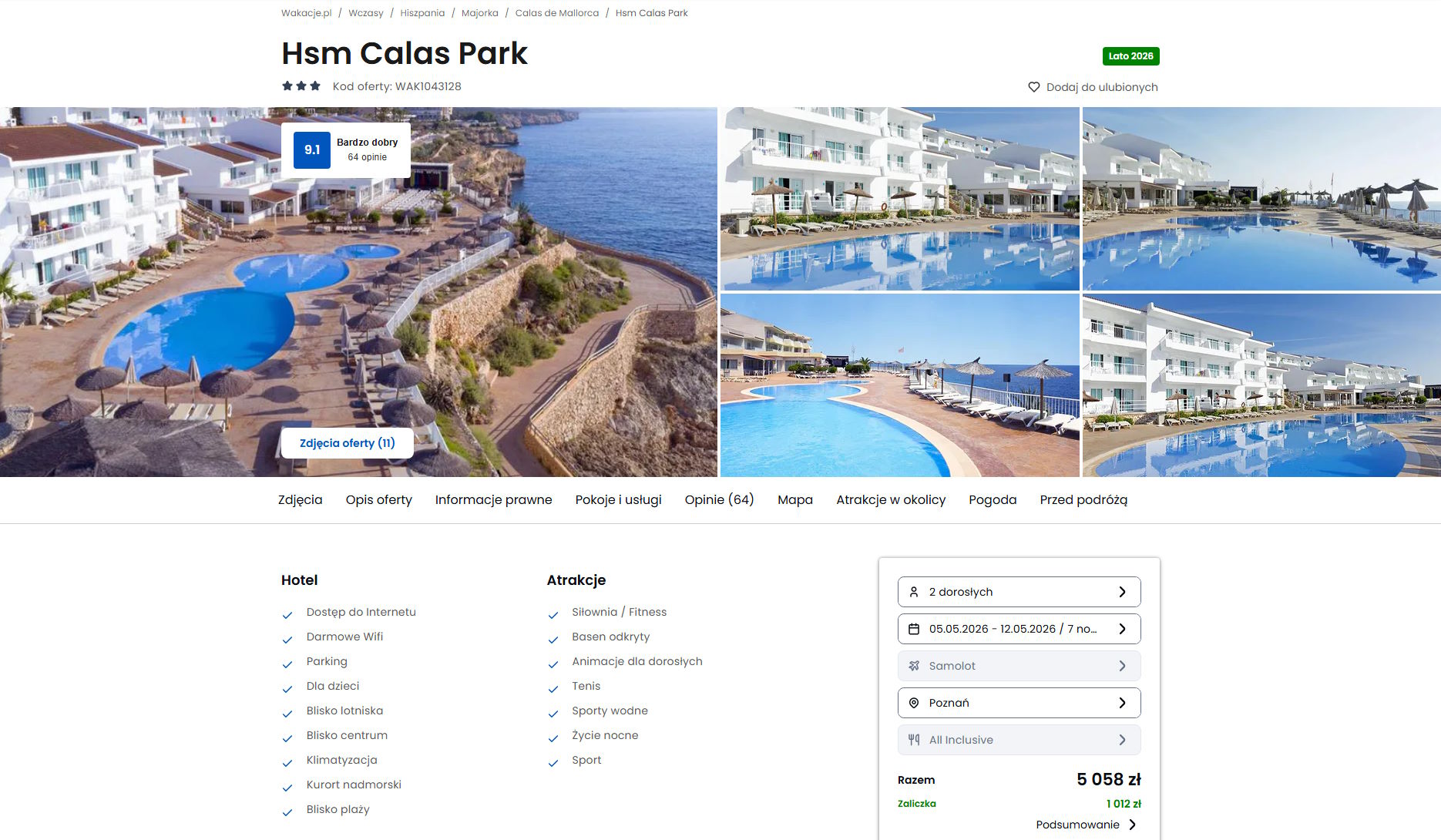Click the three-star hotel rating icons

pos(301,86)
